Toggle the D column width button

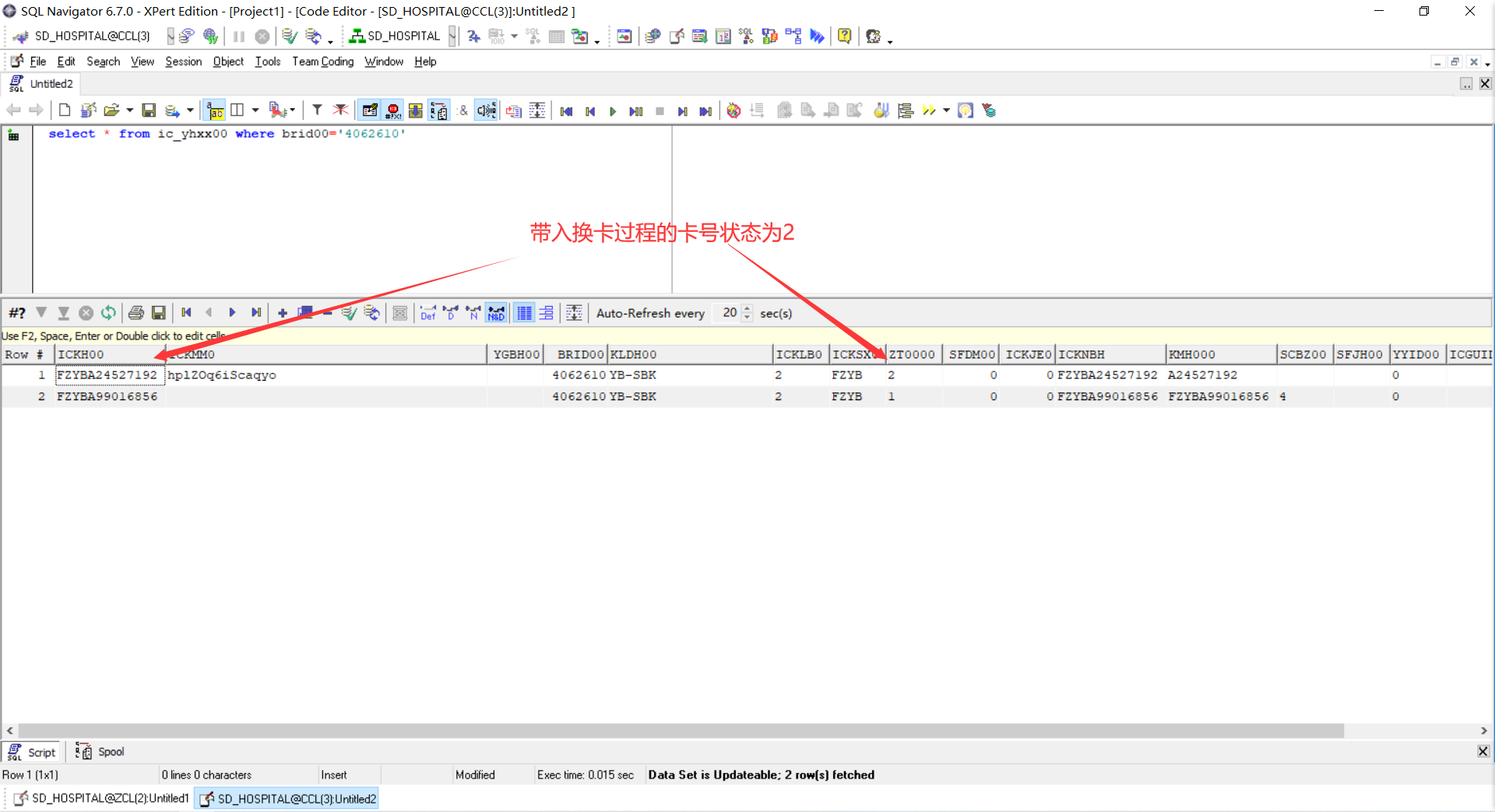(x=450, y=313)
